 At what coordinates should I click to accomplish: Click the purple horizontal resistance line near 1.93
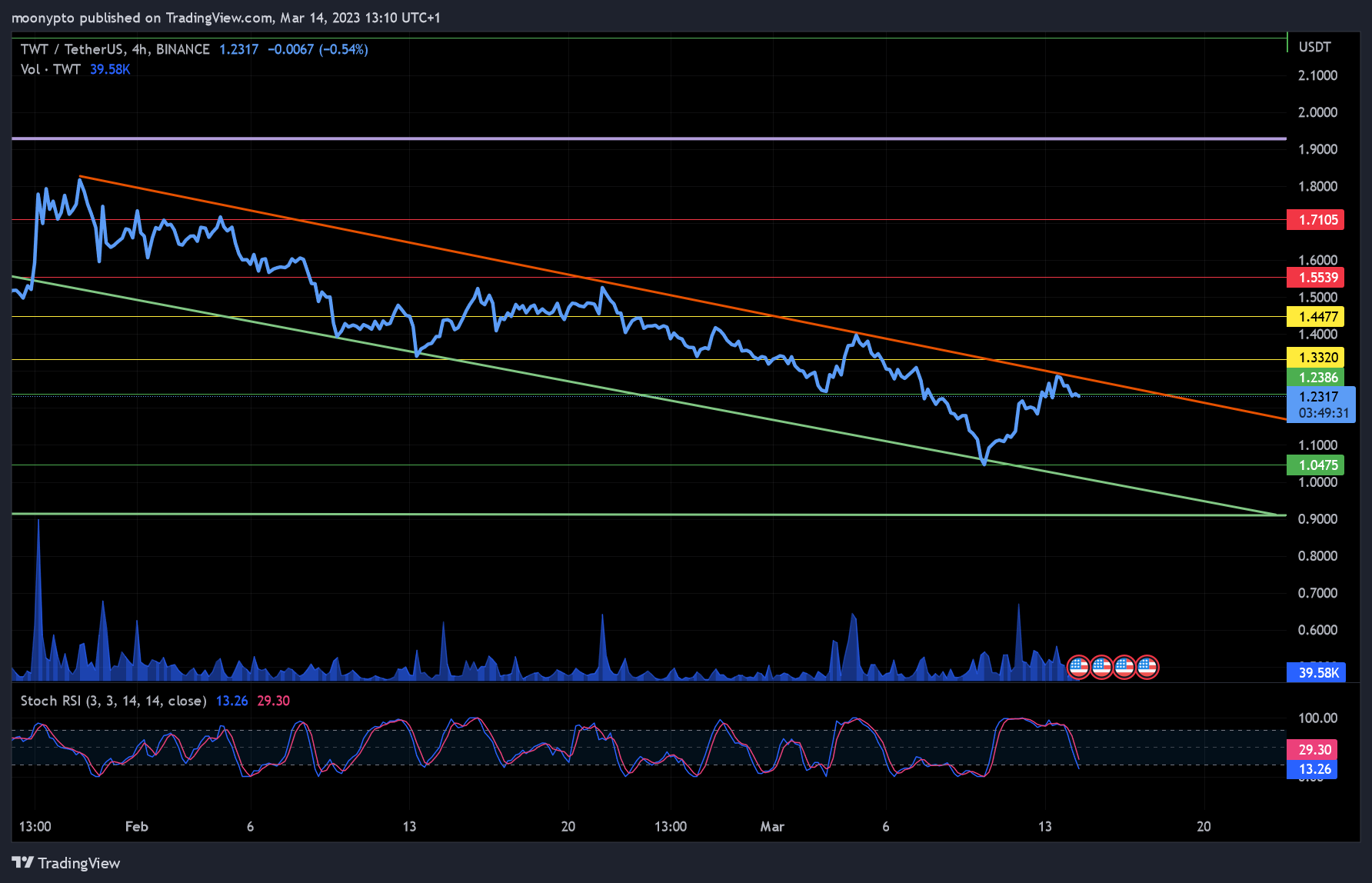[x=648, y=138]
